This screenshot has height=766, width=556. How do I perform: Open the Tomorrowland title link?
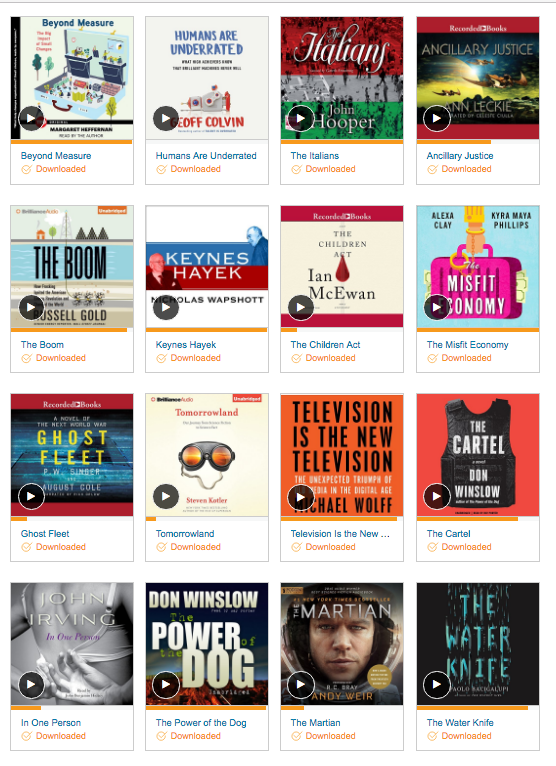(x=185, y=533)
